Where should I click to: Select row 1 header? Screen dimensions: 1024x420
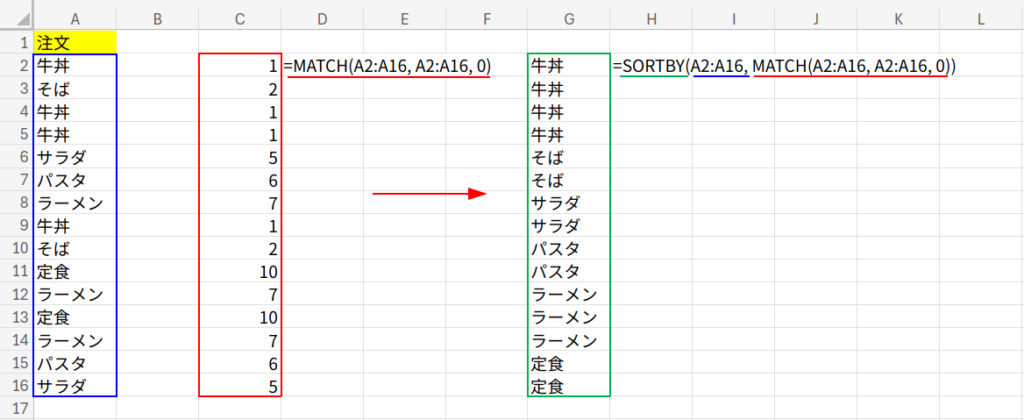[16, 43]
